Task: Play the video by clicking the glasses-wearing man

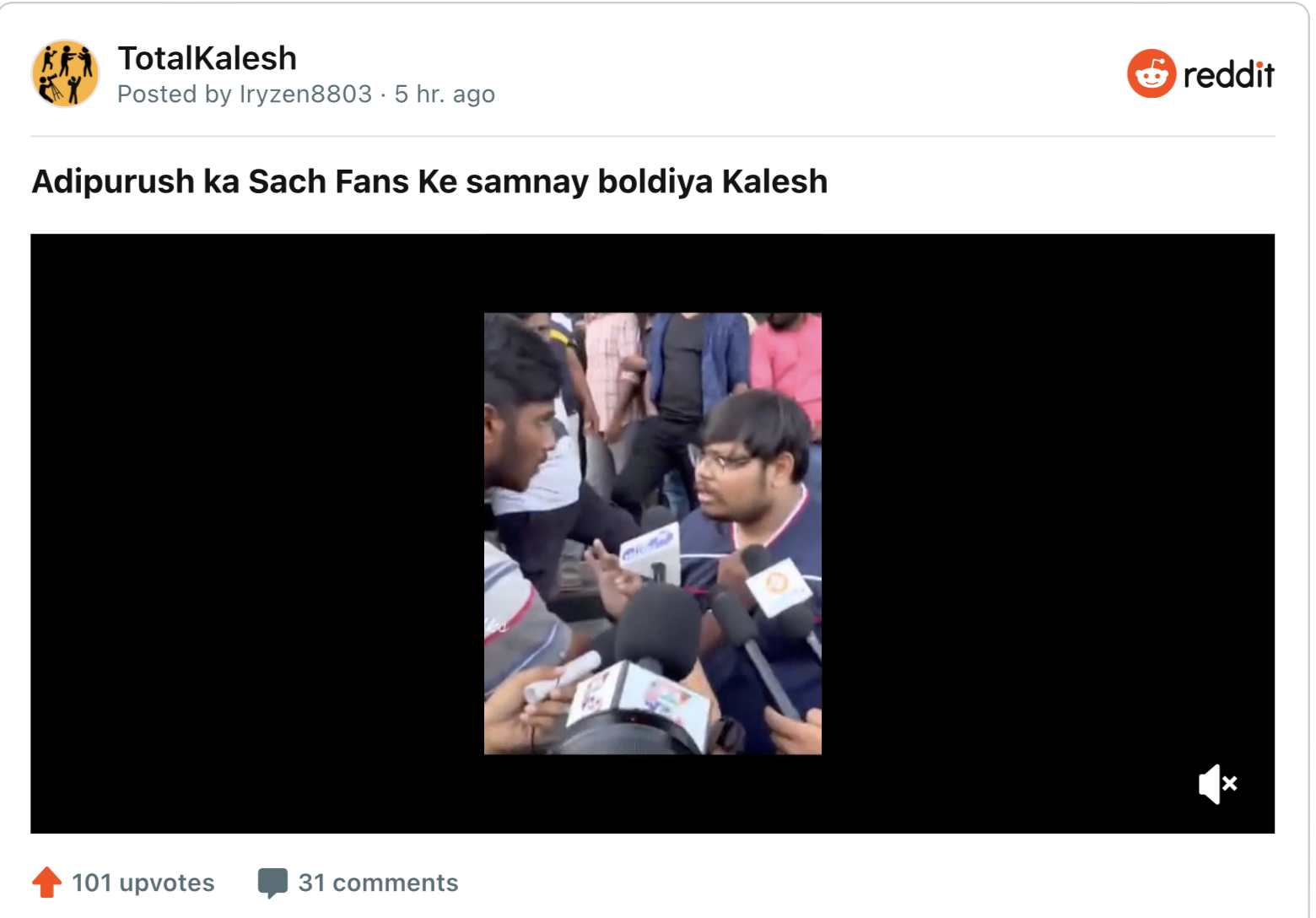Action: pyautogui.click(x=755, y=506)
